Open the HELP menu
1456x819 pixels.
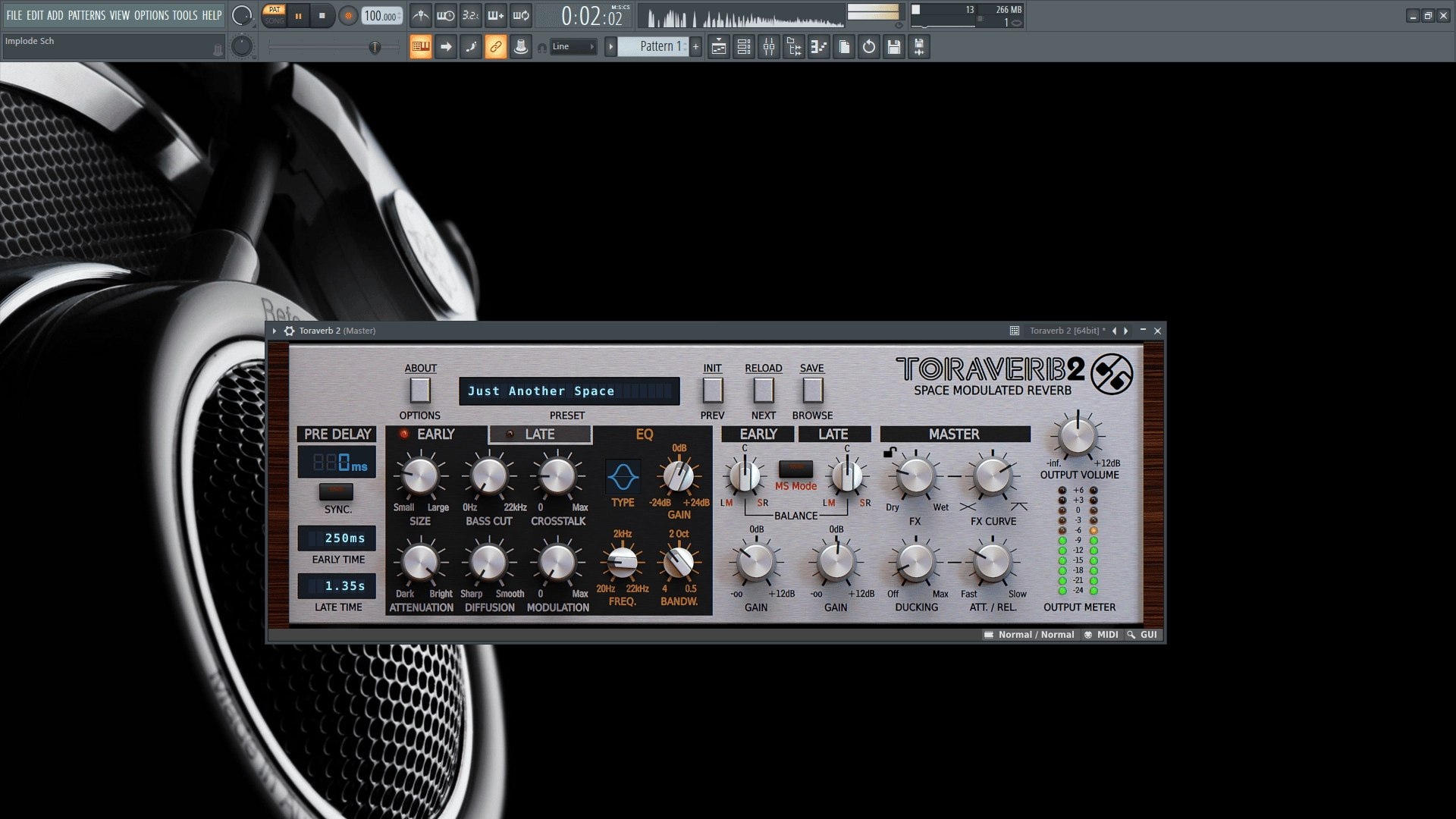pos(212,15)
